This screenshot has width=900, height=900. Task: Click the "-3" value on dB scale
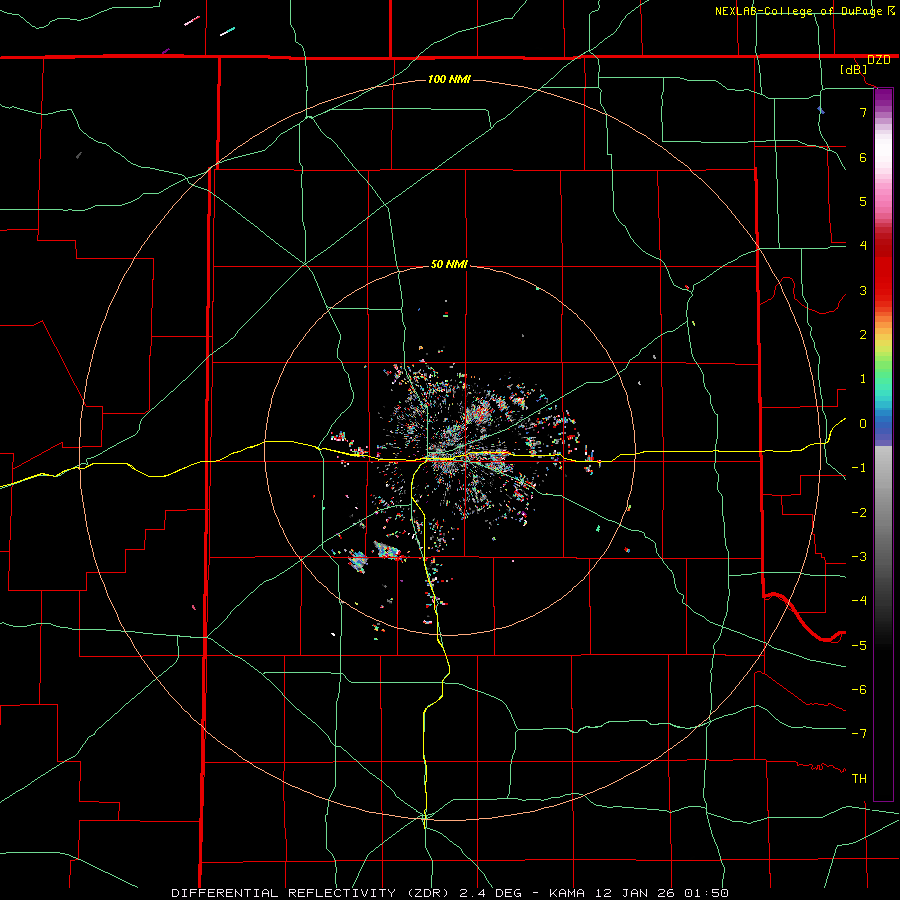click(x=859, y=557)
